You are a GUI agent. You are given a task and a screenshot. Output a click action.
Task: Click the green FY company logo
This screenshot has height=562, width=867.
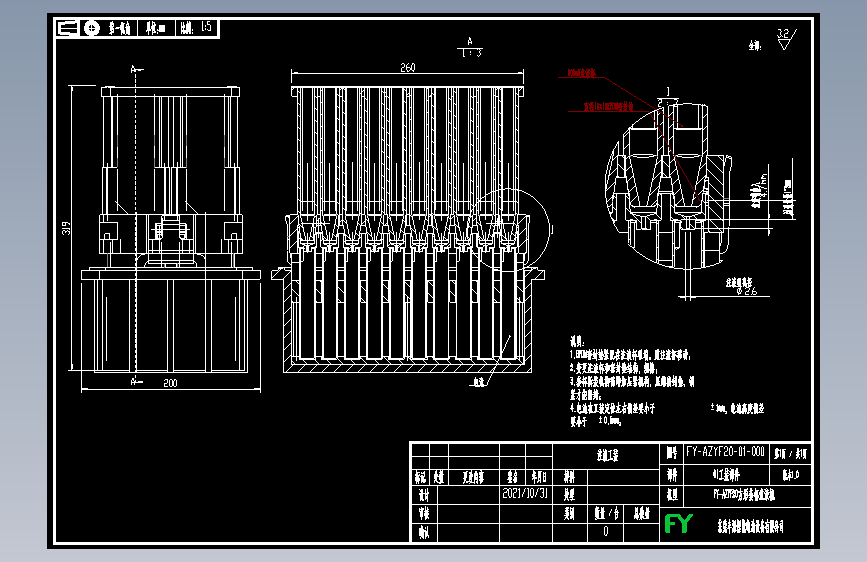pos(678,523)
